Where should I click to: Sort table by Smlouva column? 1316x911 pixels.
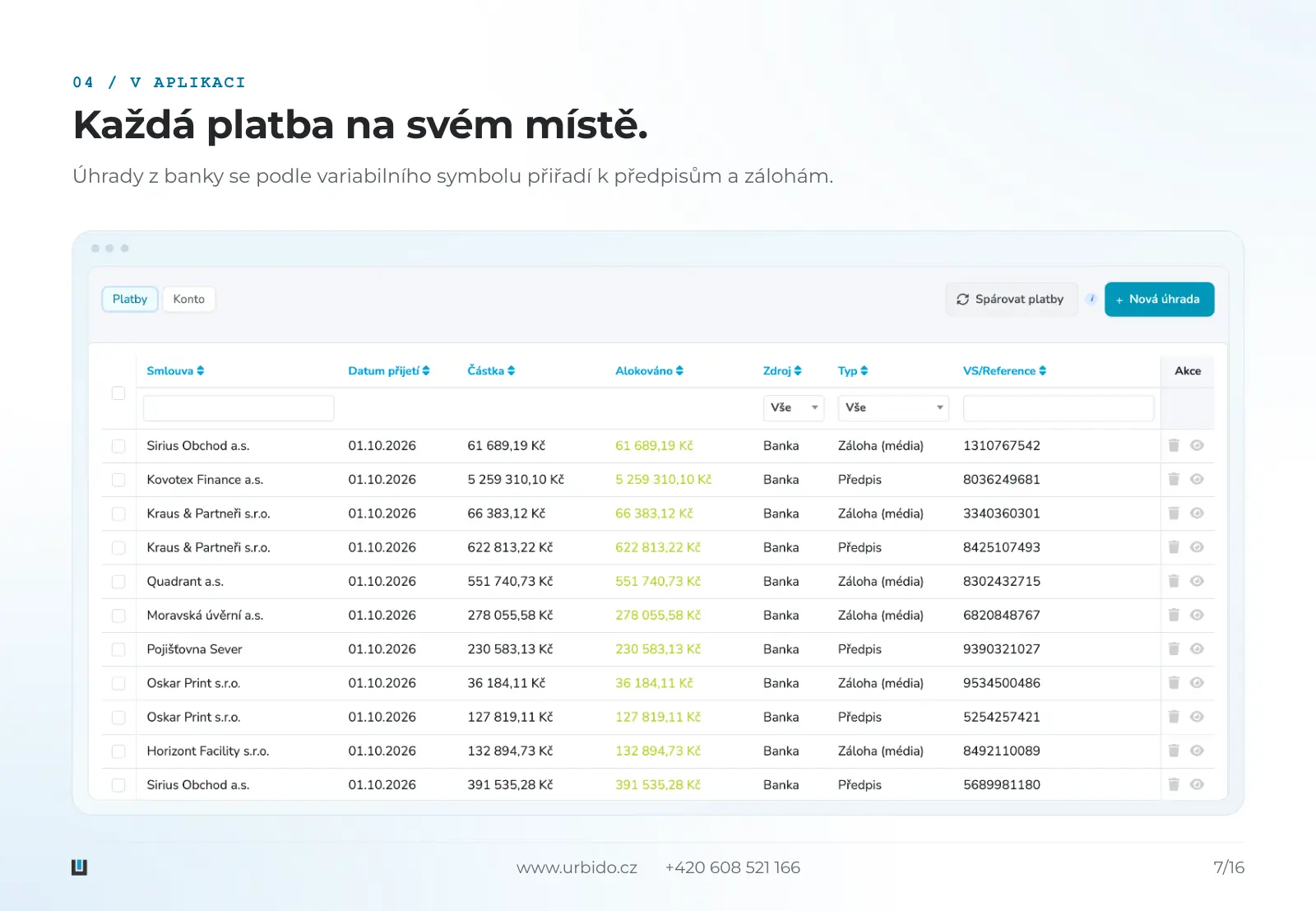pyautogui.click(x=175, y=371)
